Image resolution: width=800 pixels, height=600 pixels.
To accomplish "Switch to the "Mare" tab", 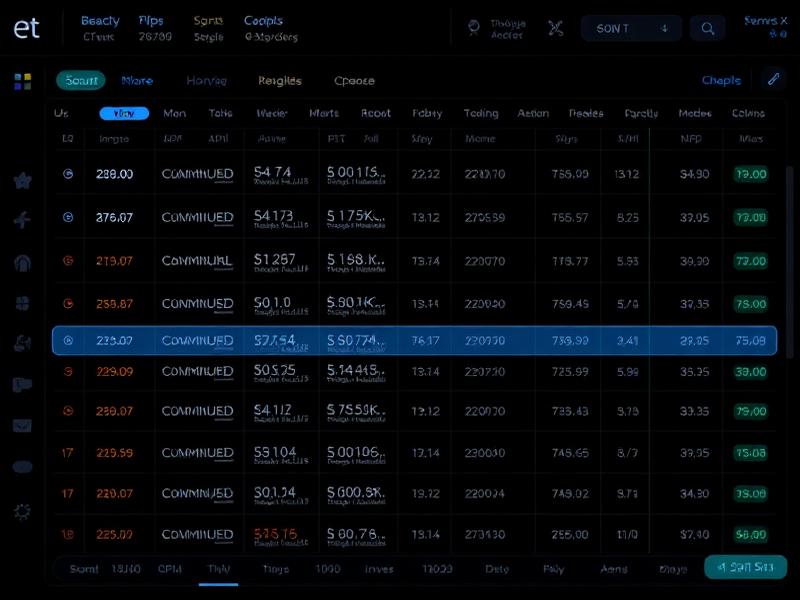I will (x=137, y=81).
